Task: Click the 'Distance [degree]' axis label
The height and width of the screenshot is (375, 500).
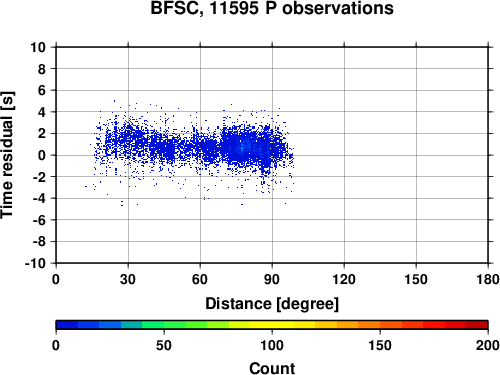Action: [x=272, y=304]
